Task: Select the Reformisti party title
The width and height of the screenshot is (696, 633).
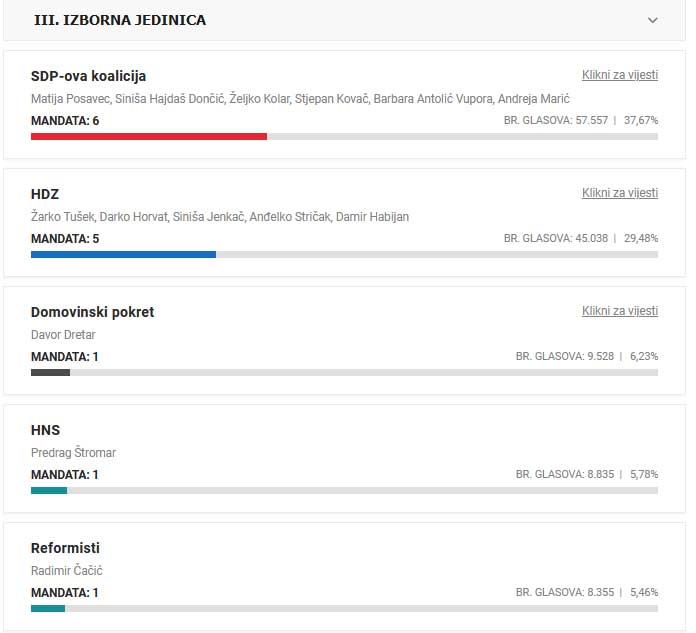Action: pyautogui.click(x=66, y=548)
